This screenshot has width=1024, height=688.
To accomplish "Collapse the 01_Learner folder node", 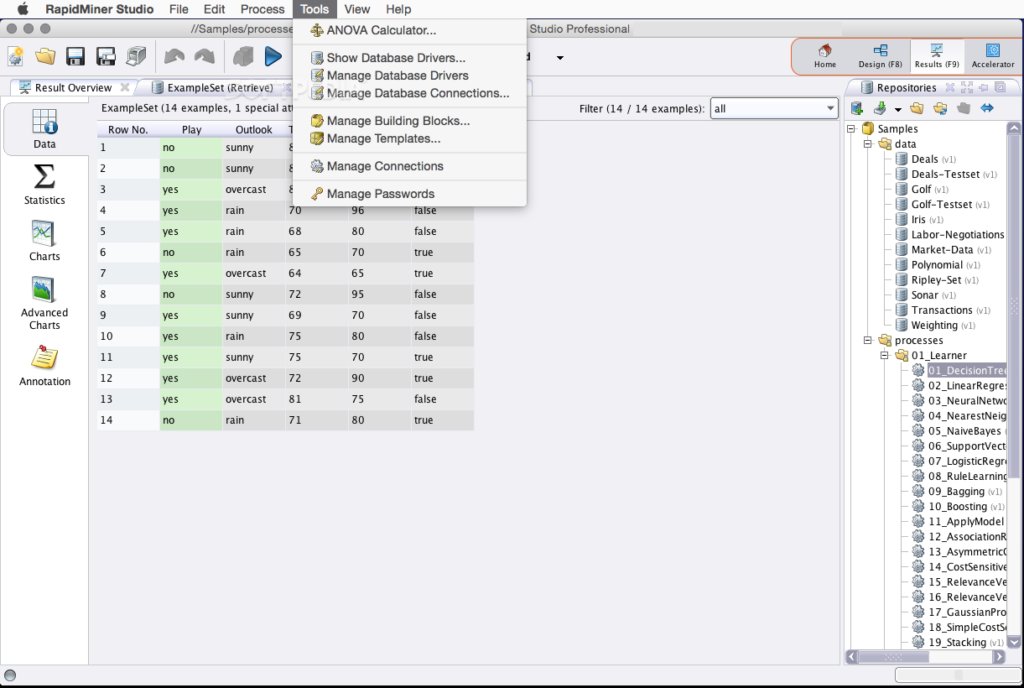I will click(884, 355).
